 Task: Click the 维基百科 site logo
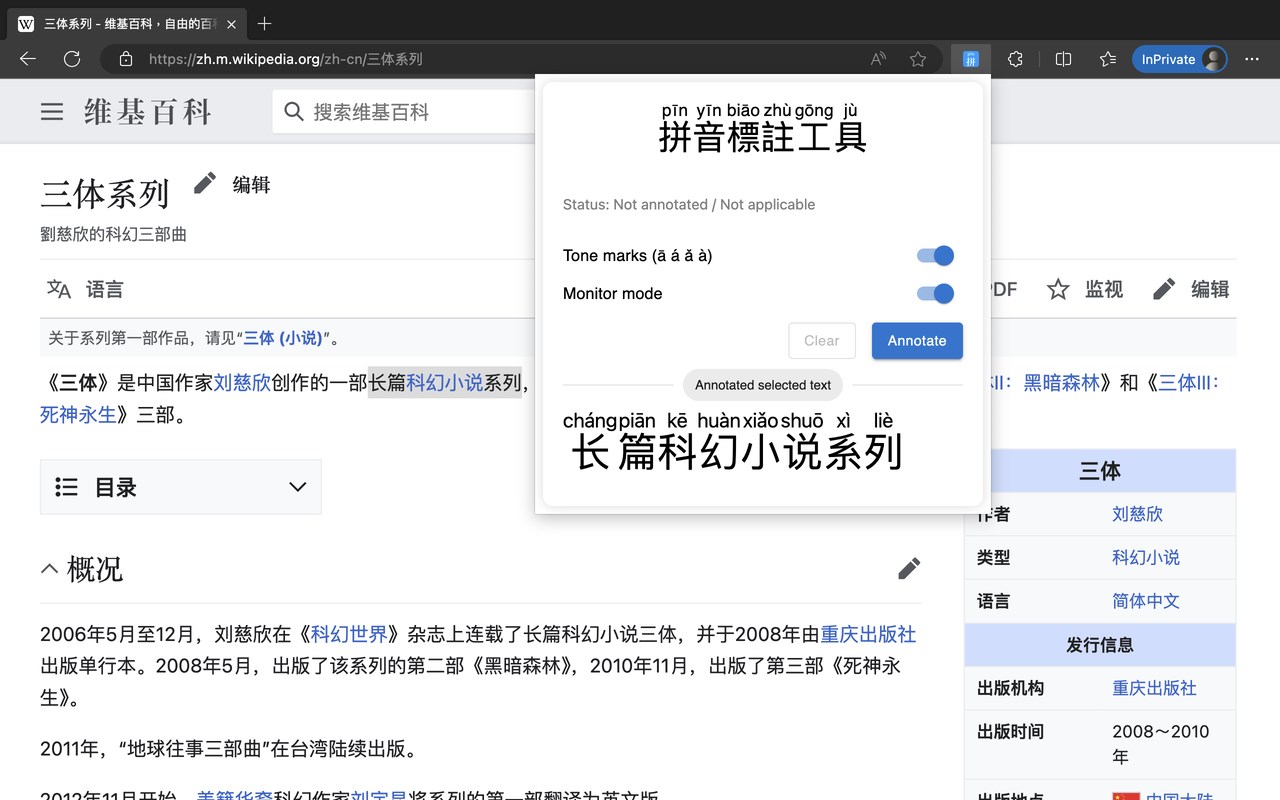pos(148,112)
